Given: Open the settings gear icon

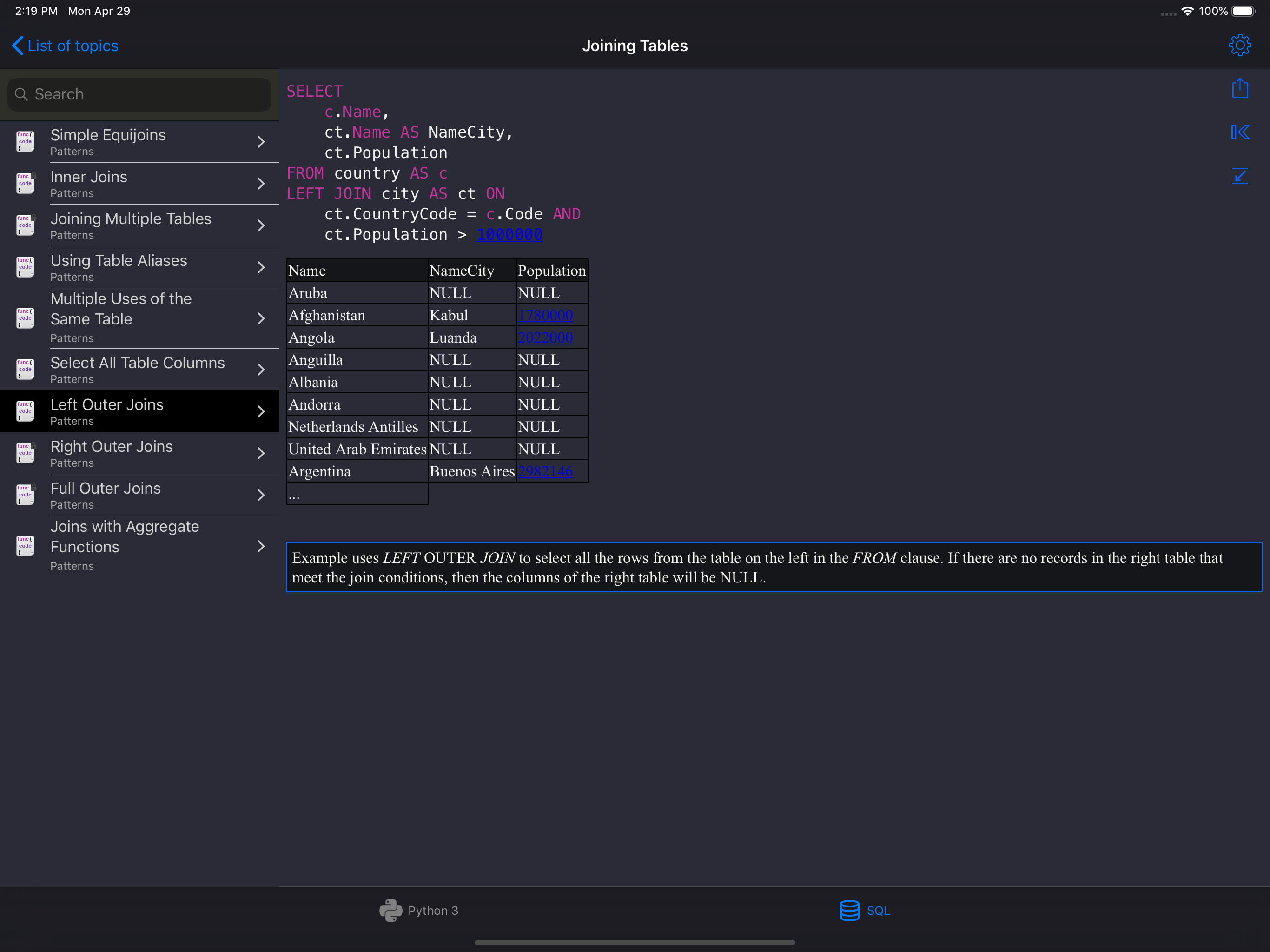Looking at the screenshot, I should click(x=1240, y=46).
